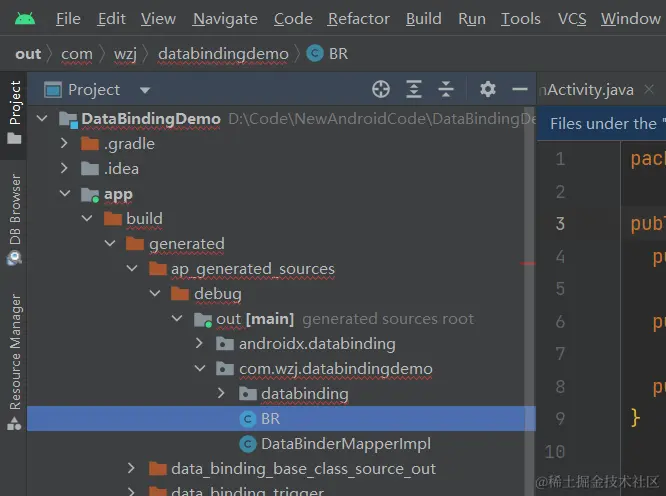This screenshot has width=666, height=496.
Task: Open Project panel settings gear
Action: pyautogui.click(x=488, y=90)
